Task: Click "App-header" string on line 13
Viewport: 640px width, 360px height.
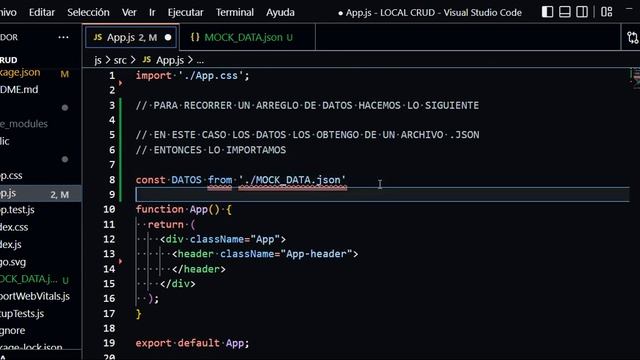Action: tap(316, 254)
